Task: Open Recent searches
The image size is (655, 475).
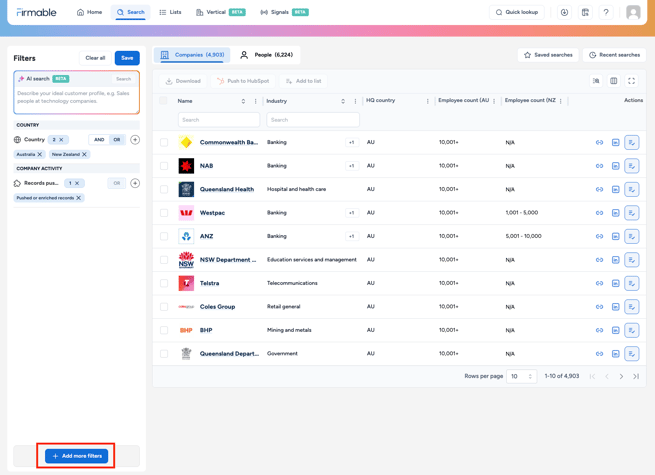Action: [614, 55]
